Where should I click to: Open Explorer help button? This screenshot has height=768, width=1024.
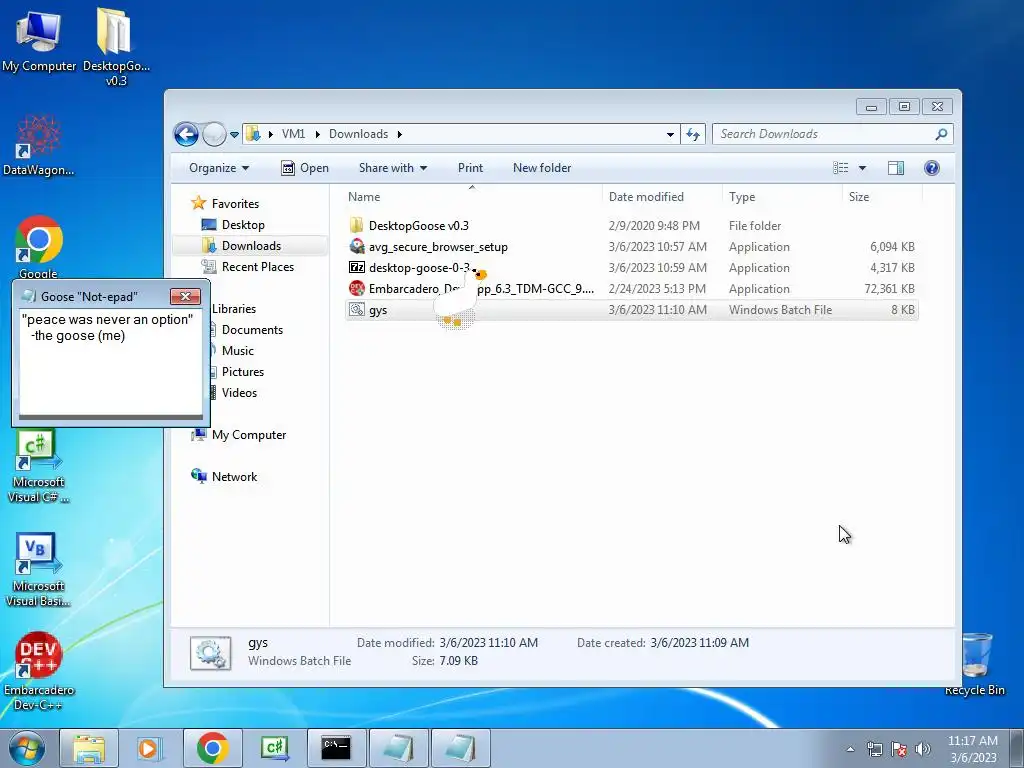[932, 168]
